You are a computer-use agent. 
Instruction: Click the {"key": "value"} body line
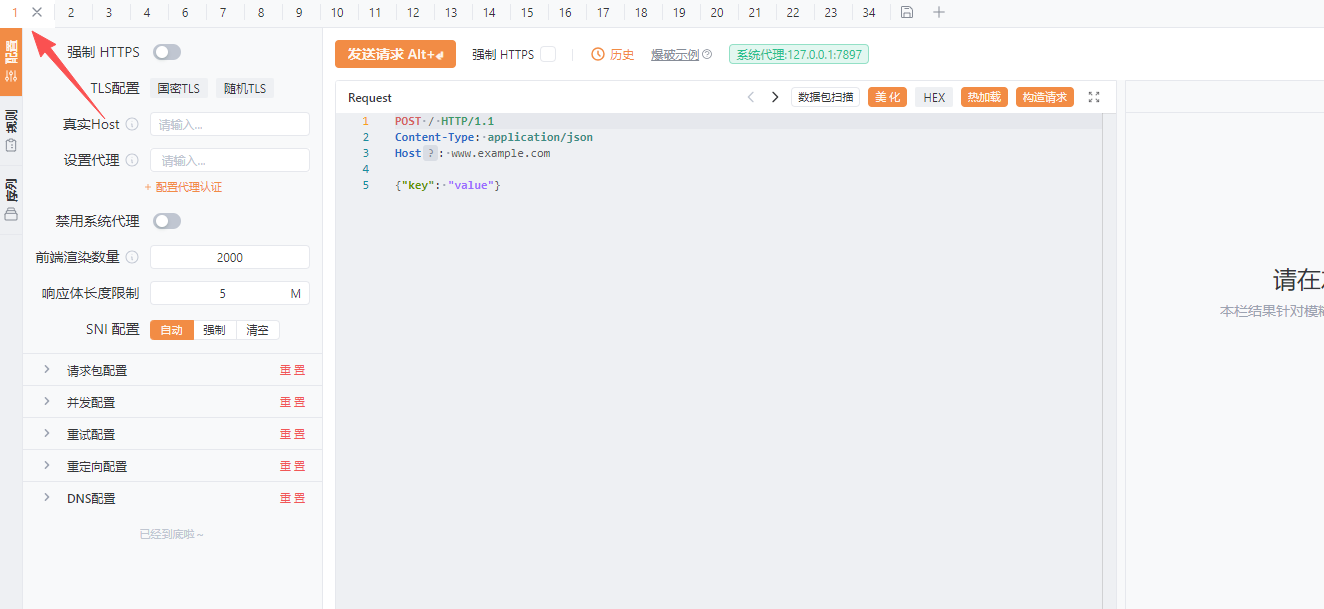pos(447,185)
